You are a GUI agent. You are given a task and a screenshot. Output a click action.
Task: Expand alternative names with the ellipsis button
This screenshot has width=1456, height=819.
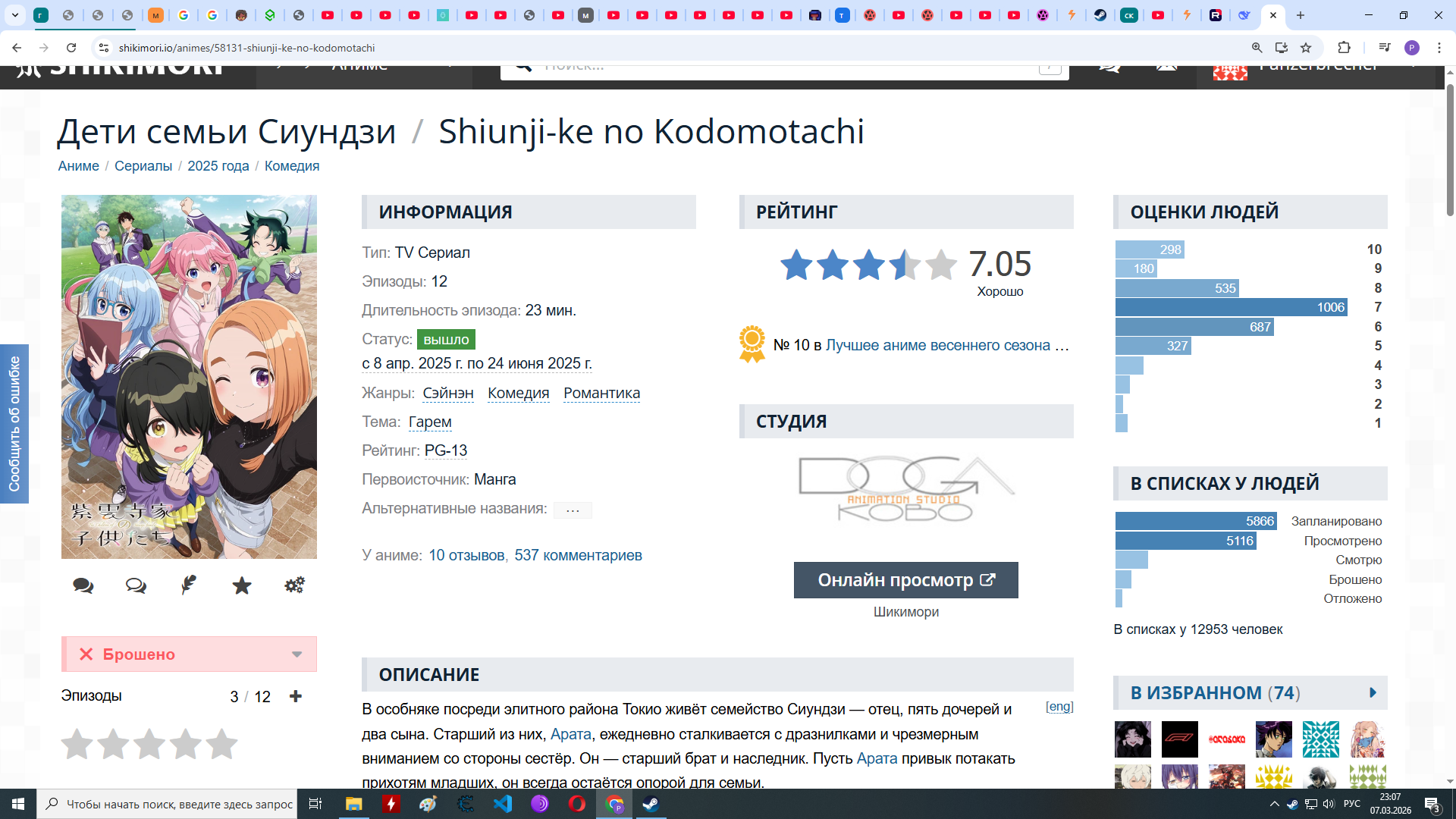(573, 510)
